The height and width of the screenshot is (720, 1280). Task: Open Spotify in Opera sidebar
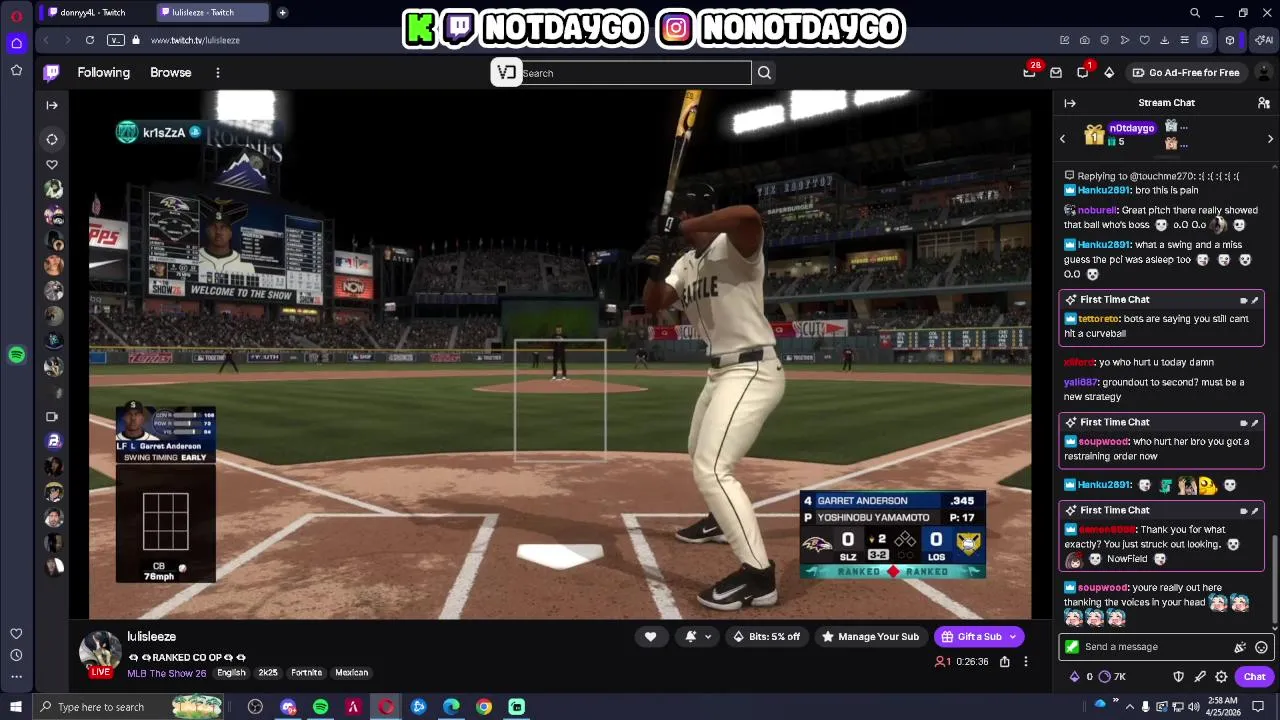(x=16, y=355)
